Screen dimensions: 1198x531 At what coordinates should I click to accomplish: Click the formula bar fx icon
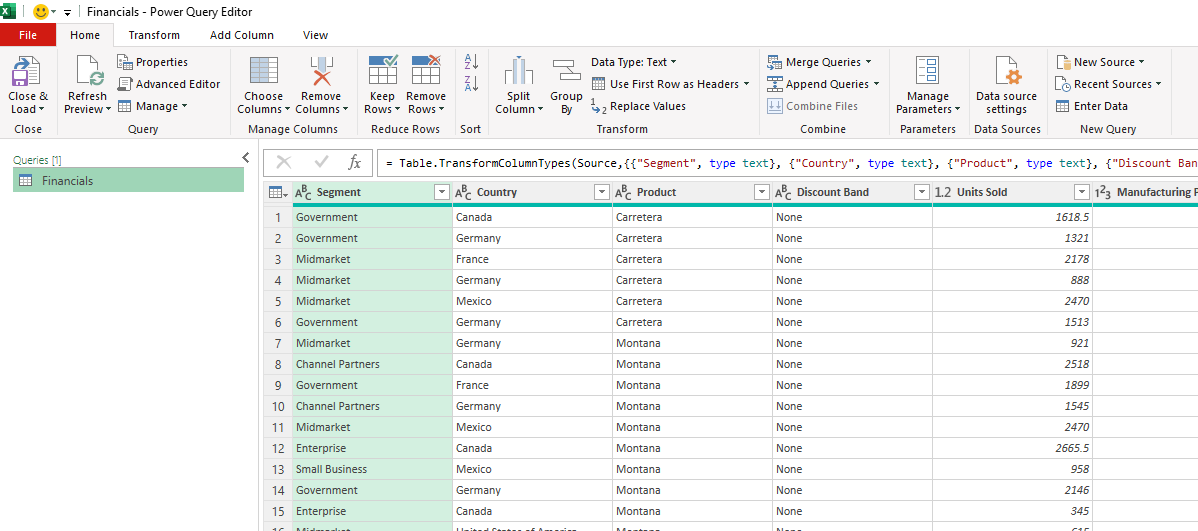[355, 162]
